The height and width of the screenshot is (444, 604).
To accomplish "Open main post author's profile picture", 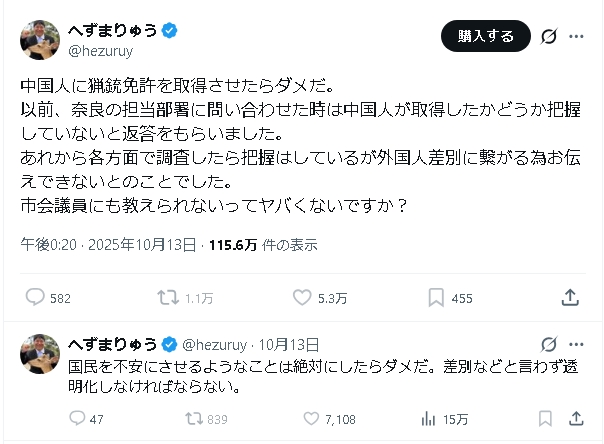I will [40, 37].
